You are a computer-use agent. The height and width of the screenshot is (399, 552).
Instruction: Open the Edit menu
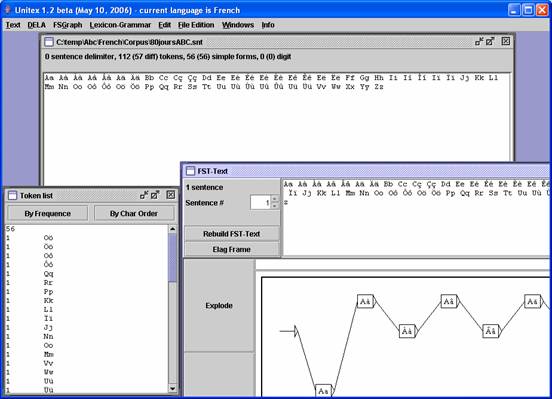164,25
